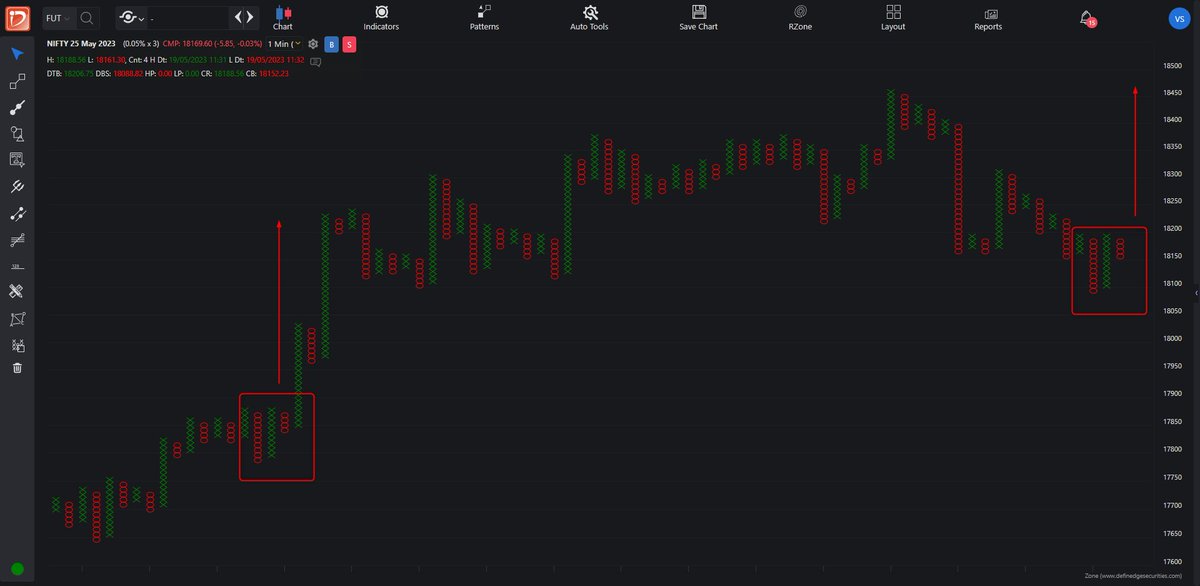The image size is (1200, 586).
Task: Select the trend line tool
Action: pyautogui.click(x=17, y=107)
